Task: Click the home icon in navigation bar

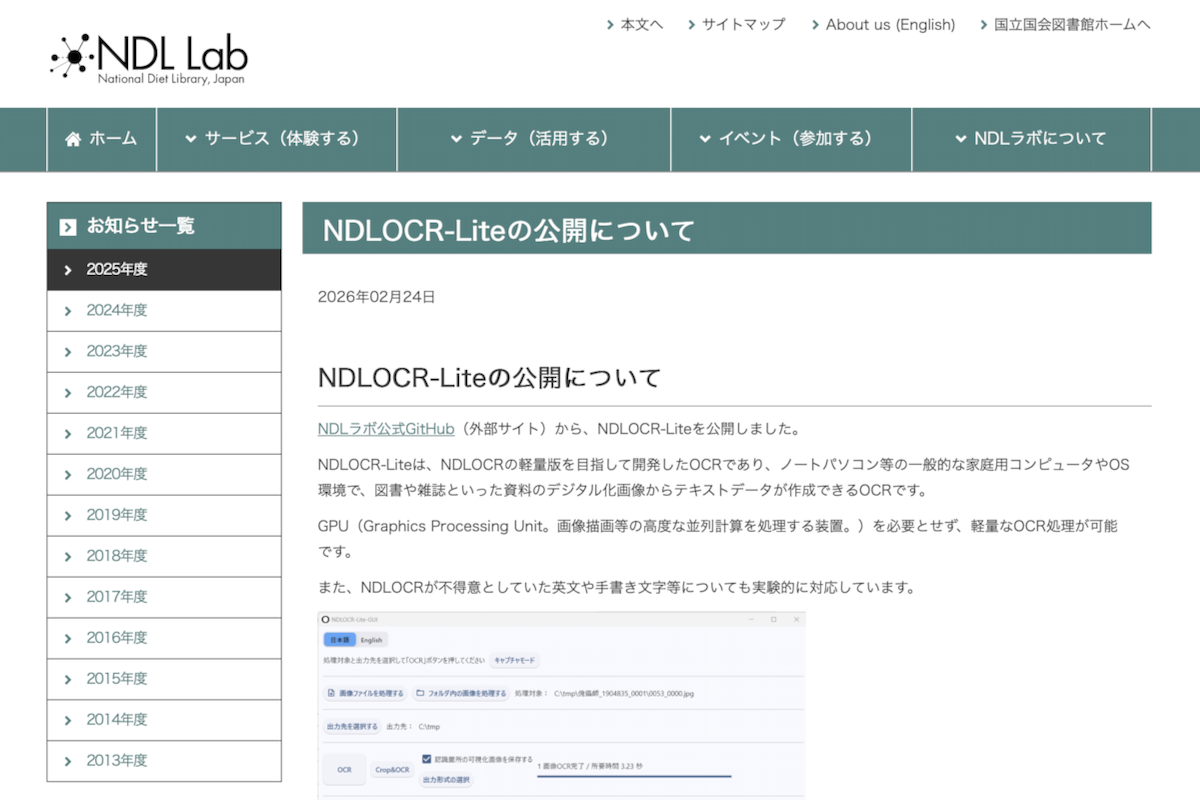Action: tap(73, 139)
